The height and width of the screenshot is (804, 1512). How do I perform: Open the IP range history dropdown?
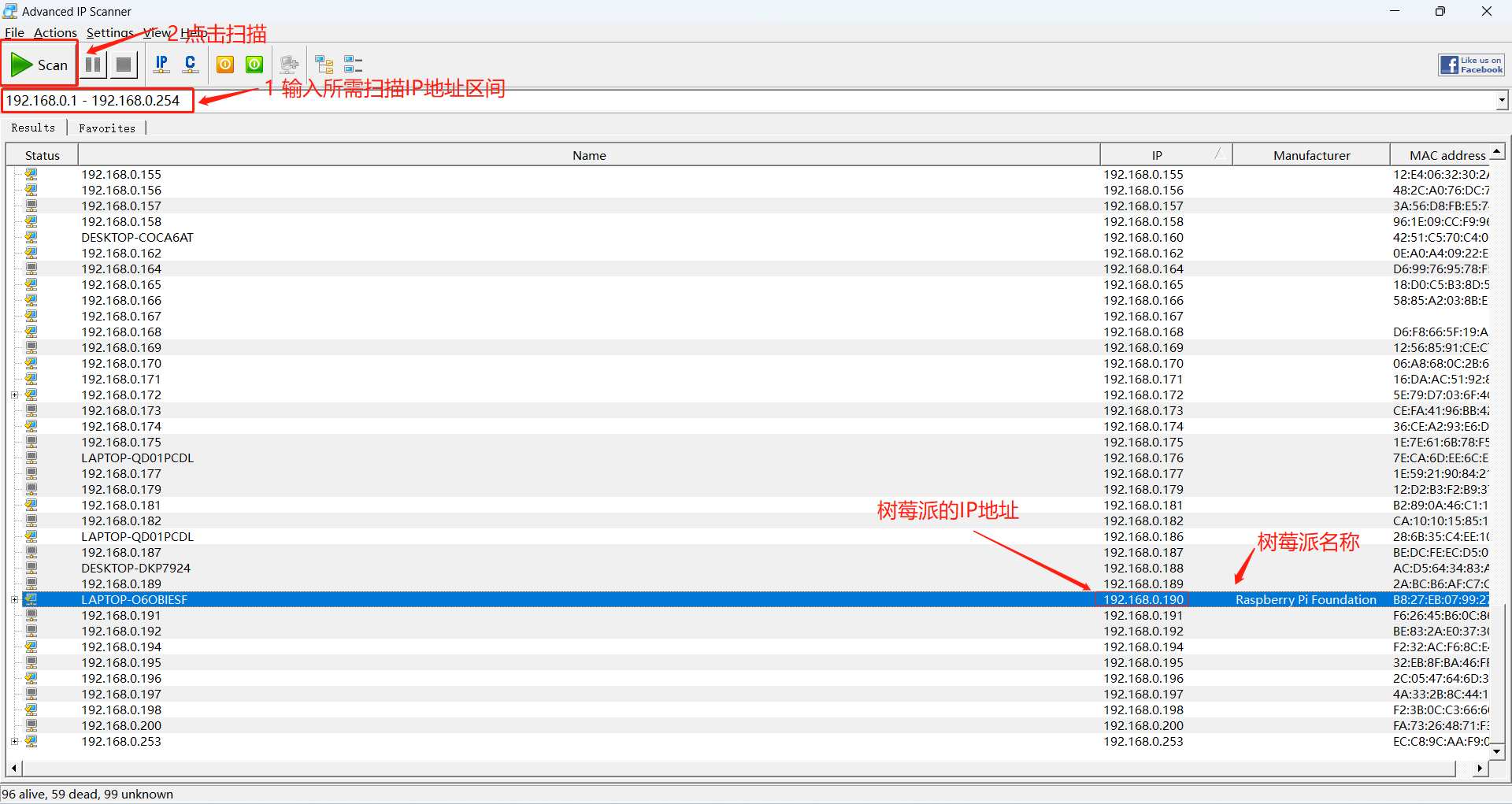[1502, 100]
